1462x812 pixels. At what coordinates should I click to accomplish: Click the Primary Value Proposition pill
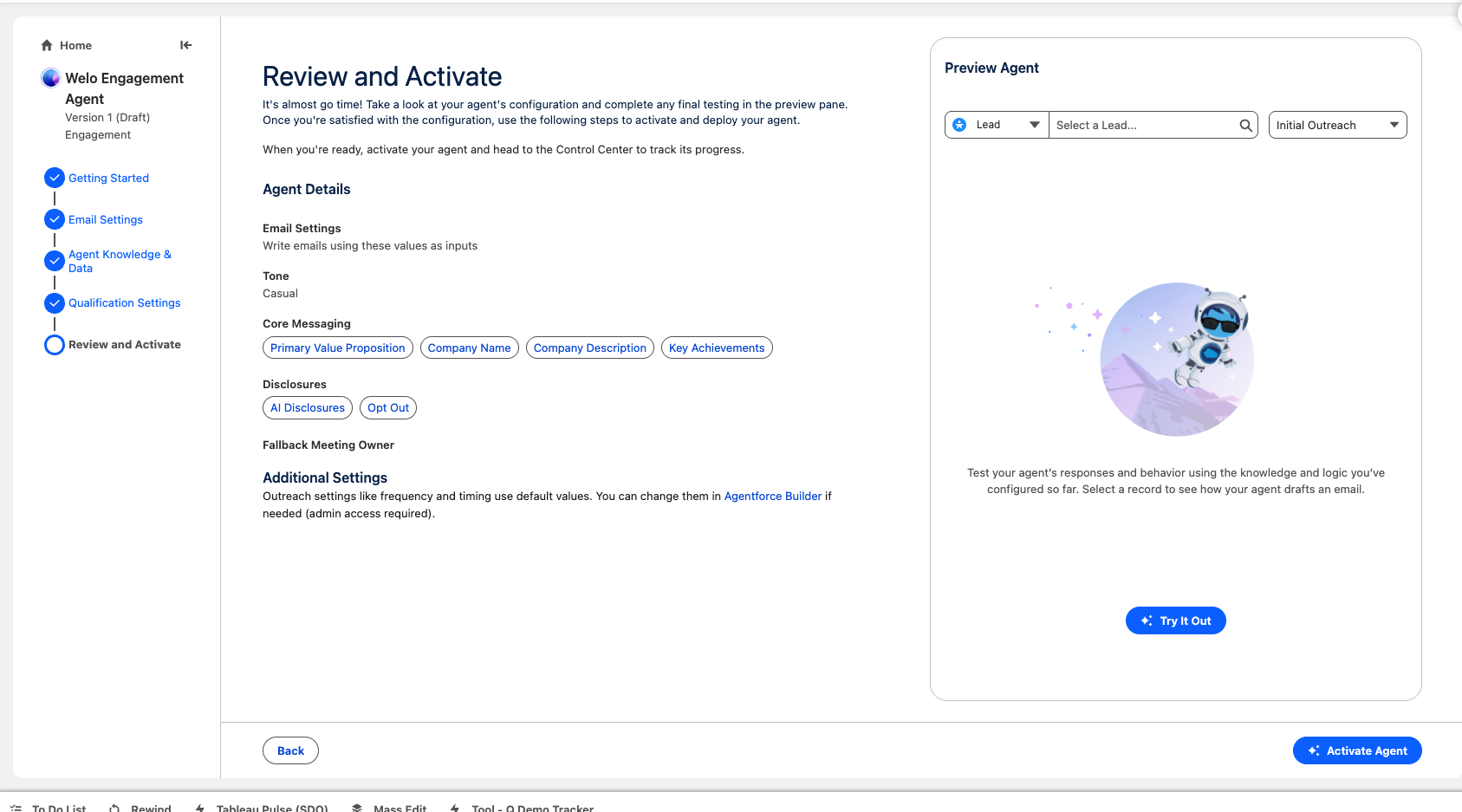(338, 348)
